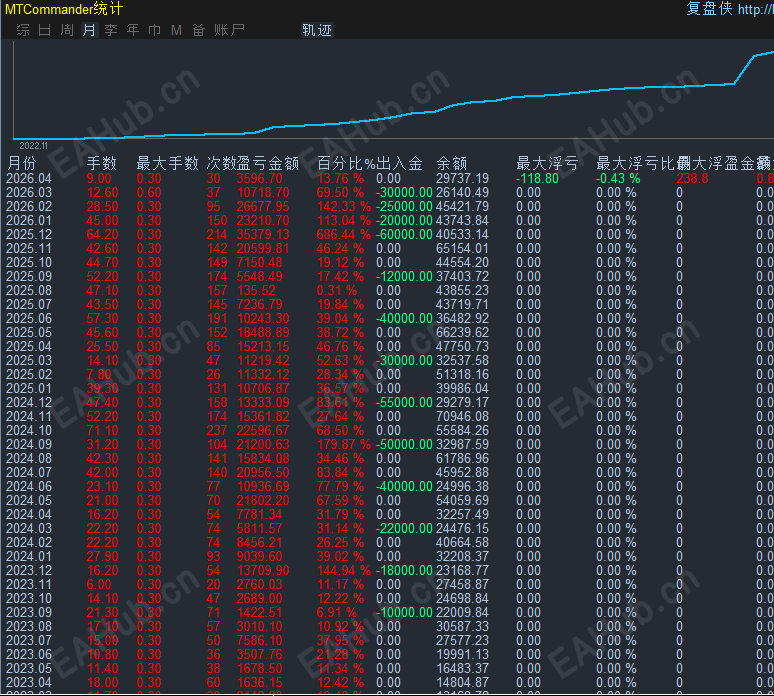This screenshot has height=696, width=774.
Task: Click balance value 14804.87
Action: [x=462, y=682]
